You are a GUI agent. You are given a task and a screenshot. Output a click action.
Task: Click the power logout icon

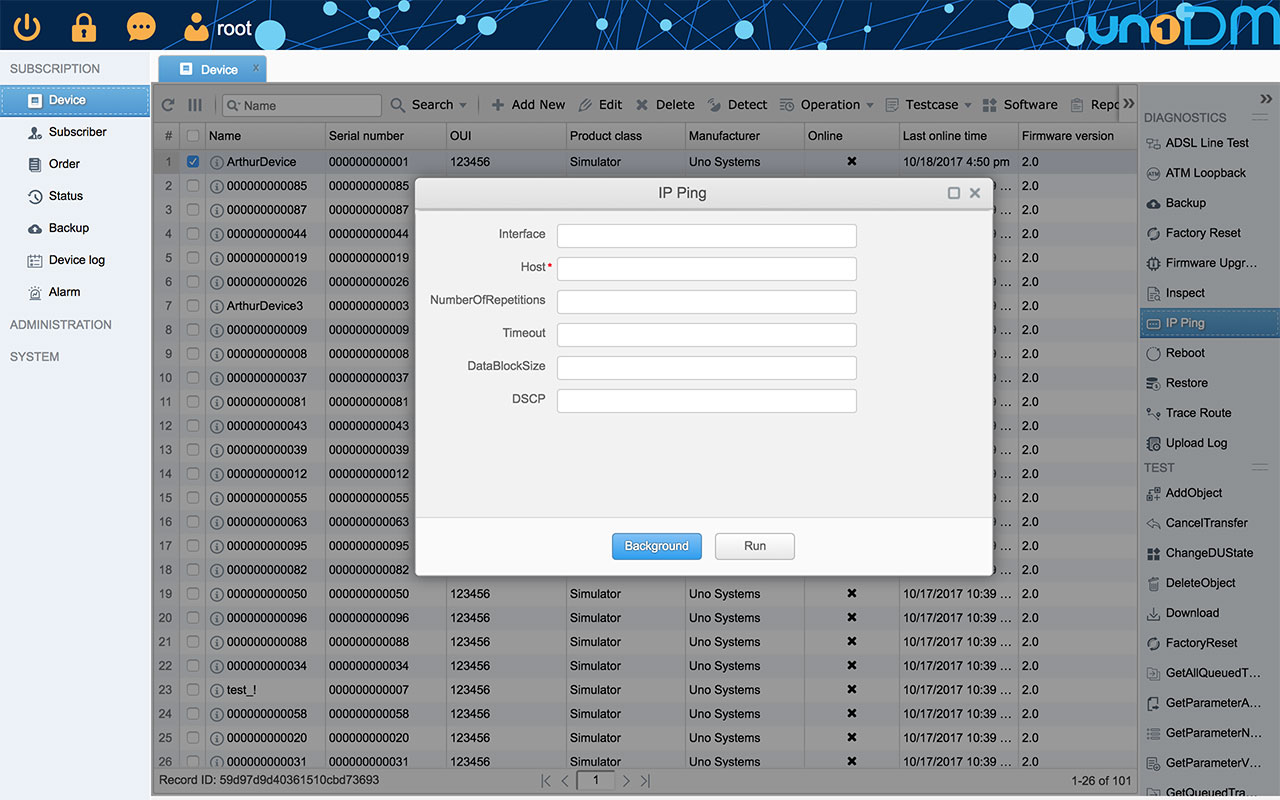click(27, 26)
